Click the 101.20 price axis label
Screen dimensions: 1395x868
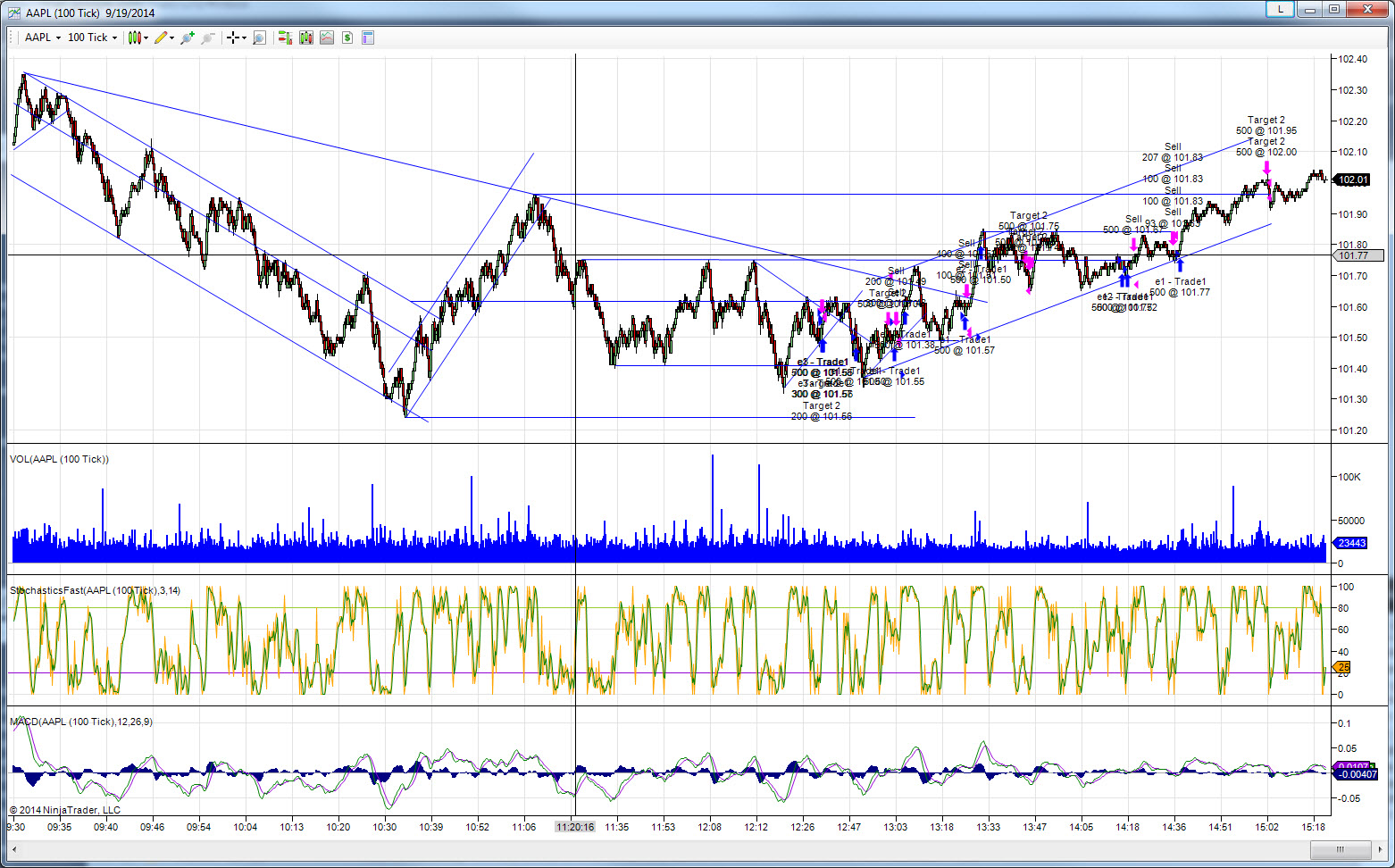1353,430
